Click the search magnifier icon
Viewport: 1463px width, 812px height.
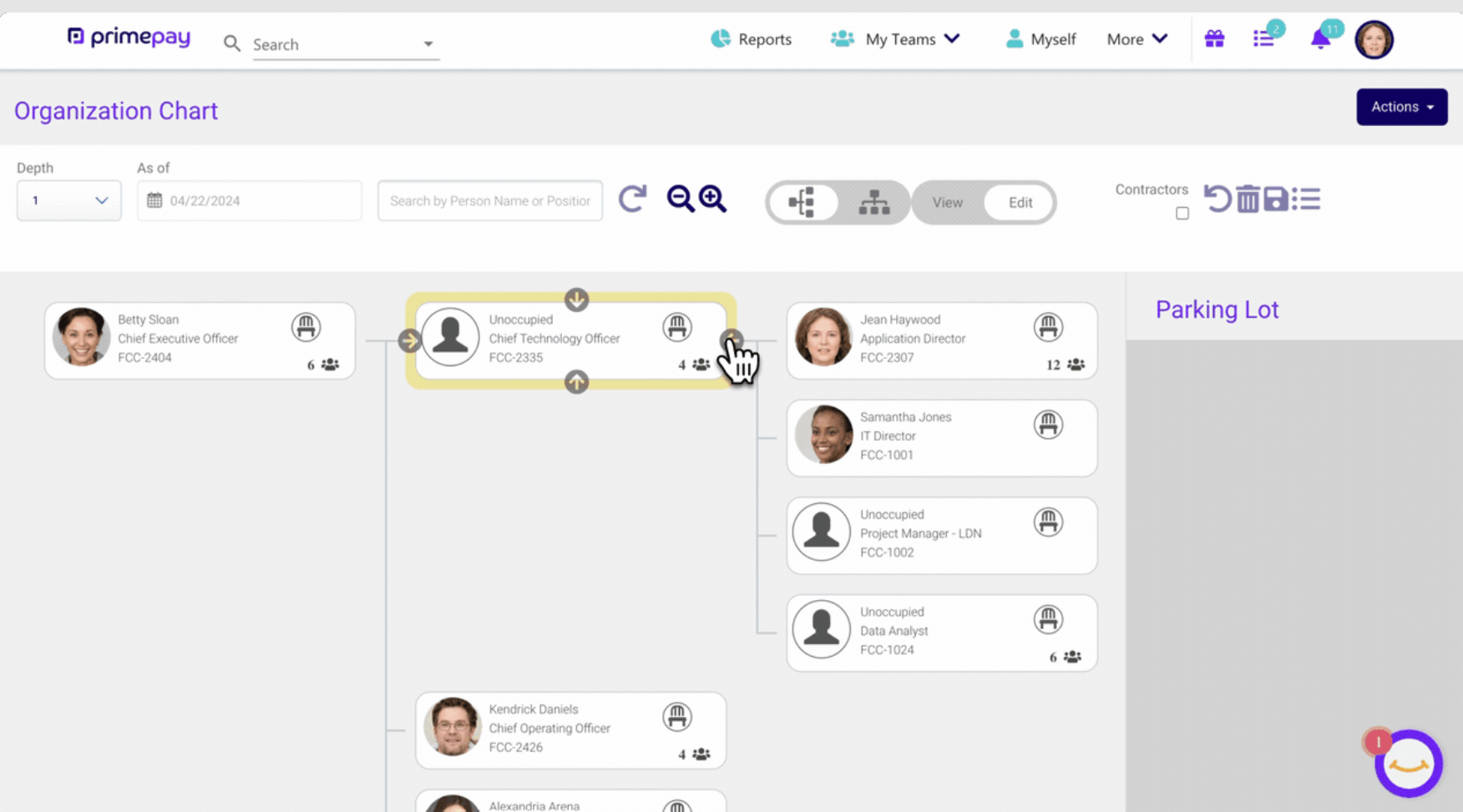[232, 43]
